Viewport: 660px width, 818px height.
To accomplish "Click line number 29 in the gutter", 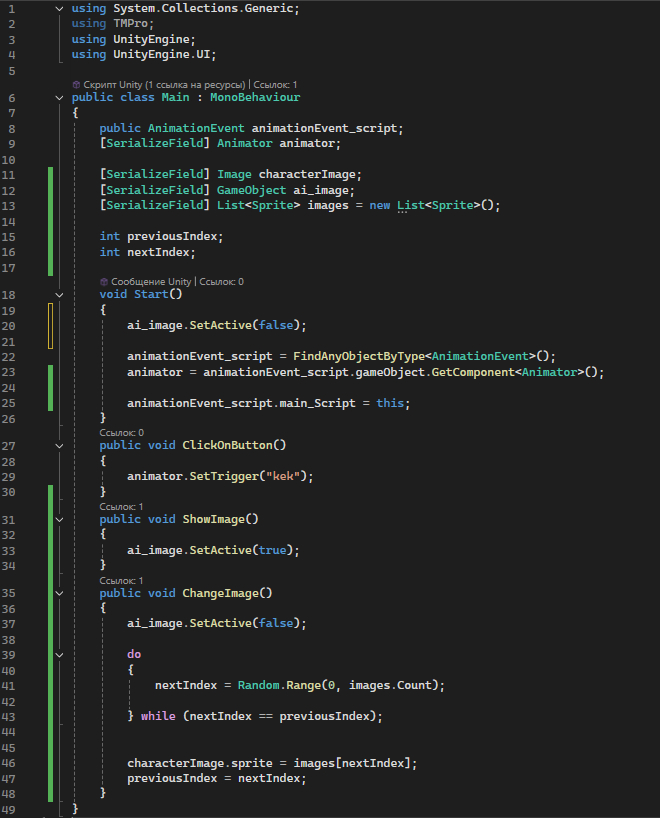I will (x=9, y=476).
